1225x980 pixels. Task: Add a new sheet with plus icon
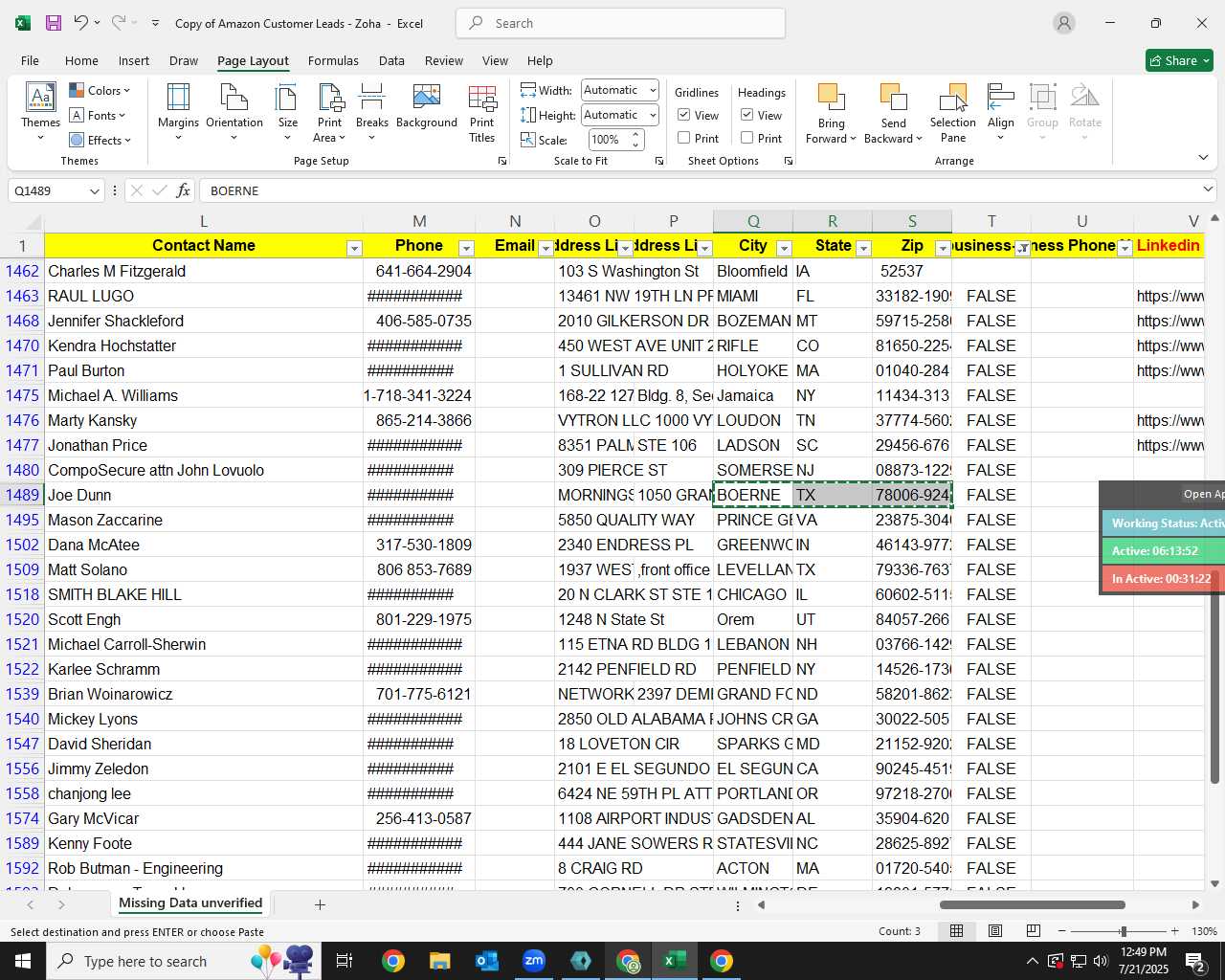[320, 904]
